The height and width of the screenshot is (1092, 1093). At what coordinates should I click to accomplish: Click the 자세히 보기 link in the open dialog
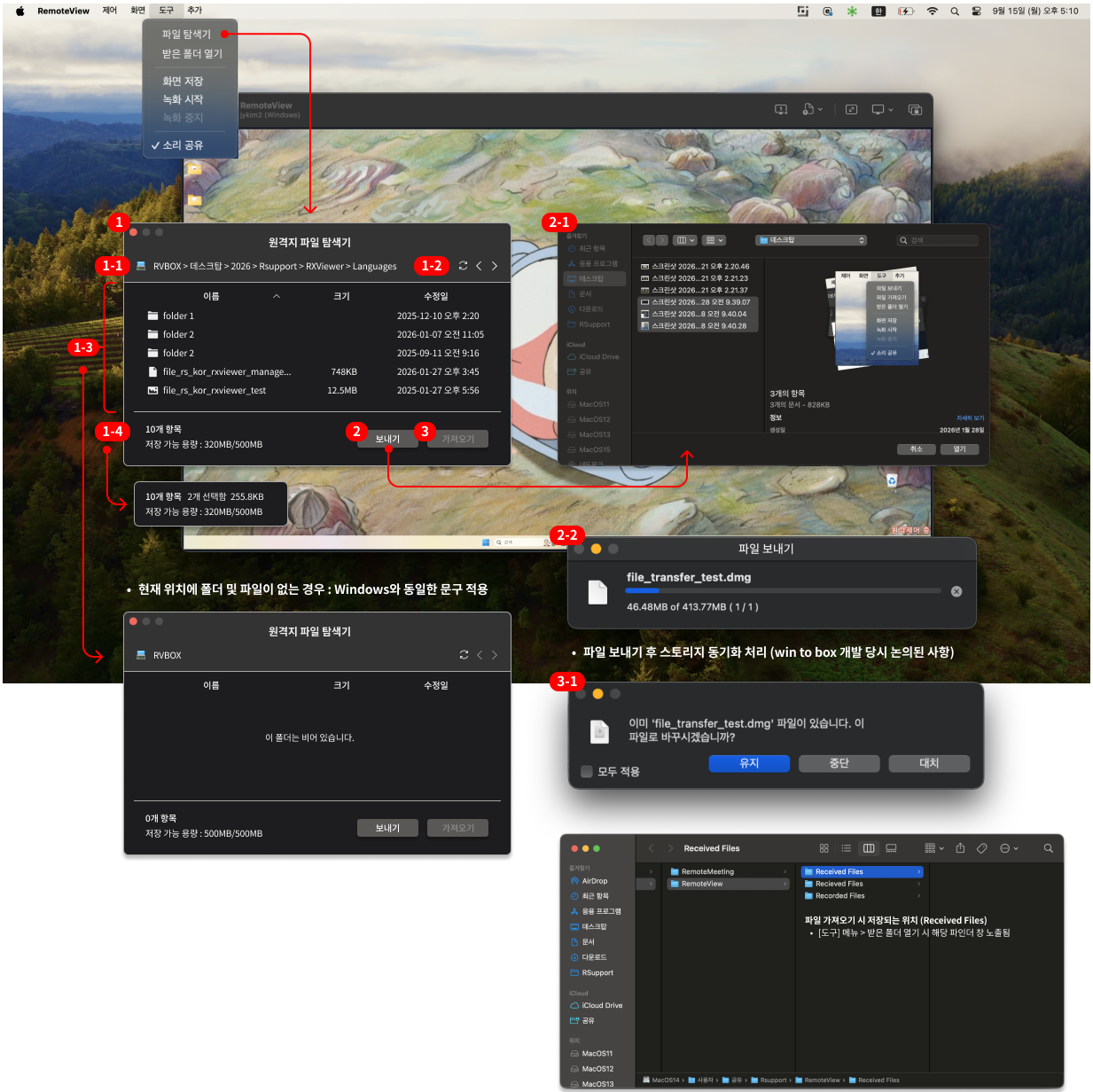pyautogui.click(x=970, y=418)
